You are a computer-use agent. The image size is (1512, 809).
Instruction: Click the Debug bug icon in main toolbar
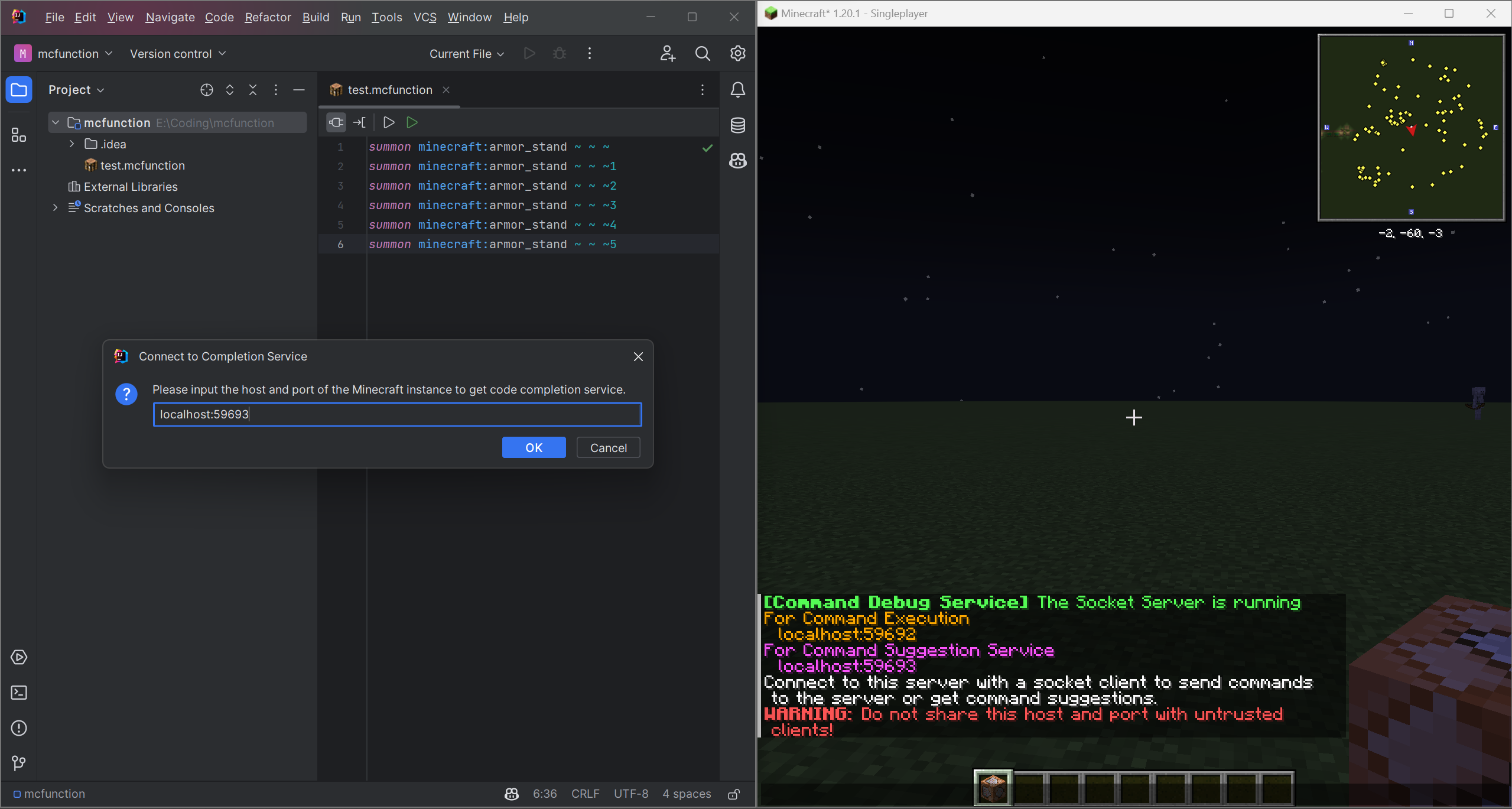[x=560, y=54]
